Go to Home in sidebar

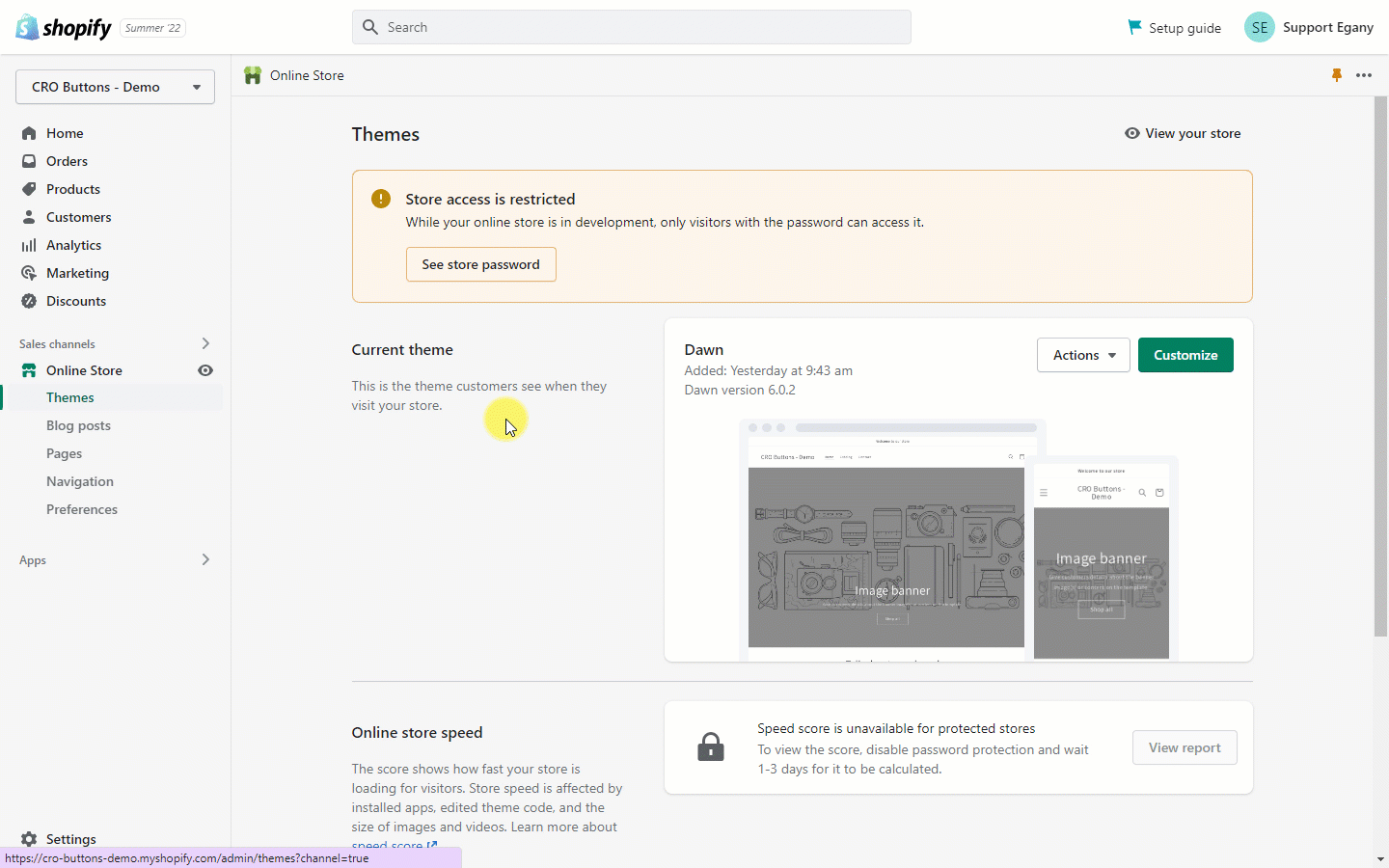65,133
